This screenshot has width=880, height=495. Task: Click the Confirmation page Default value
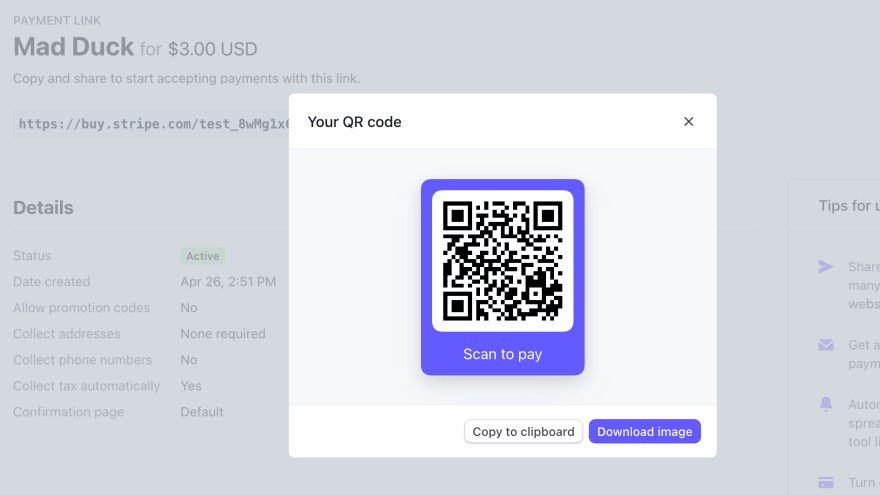coord(201,412)
